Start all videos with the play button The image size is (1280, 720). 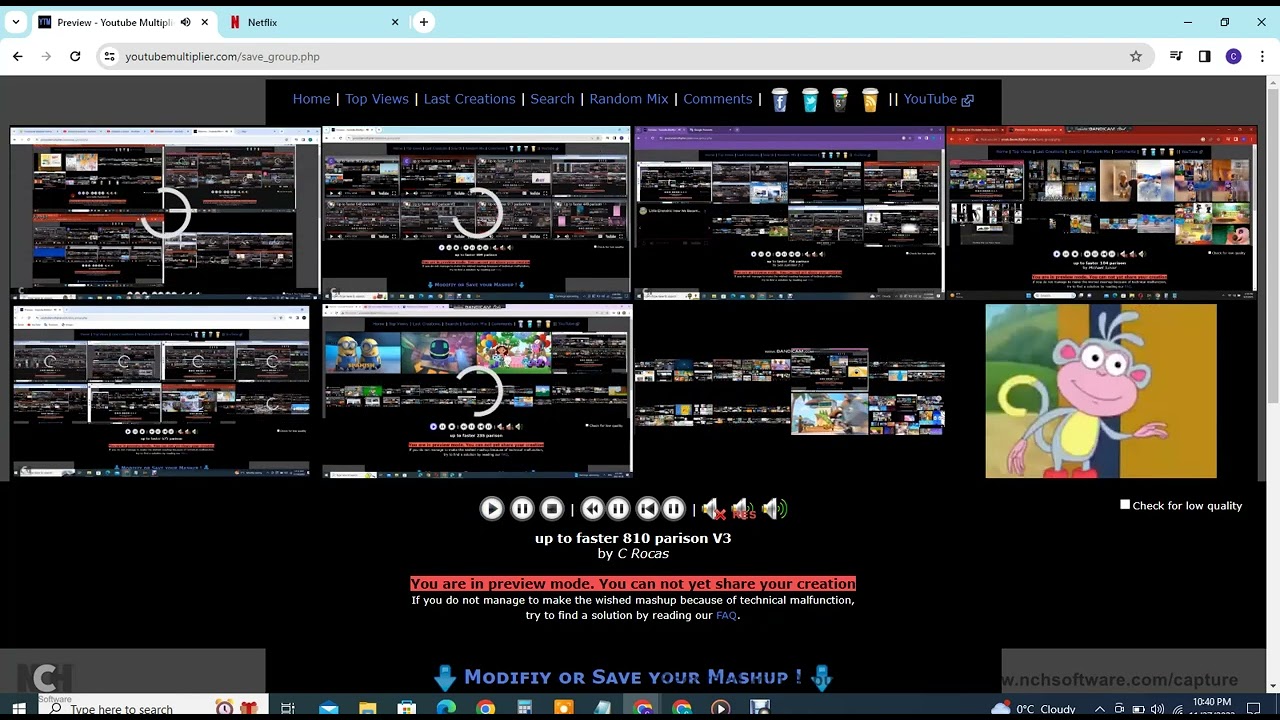tap(491, 509)
